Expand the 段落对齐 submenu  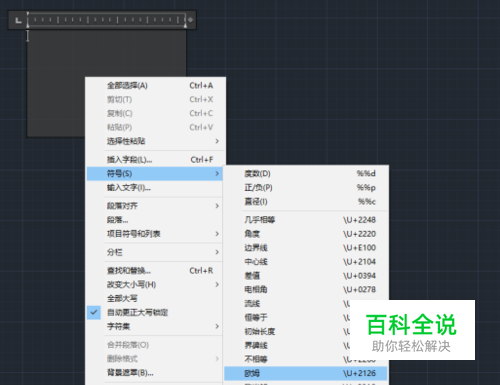(x=155, y=206)
